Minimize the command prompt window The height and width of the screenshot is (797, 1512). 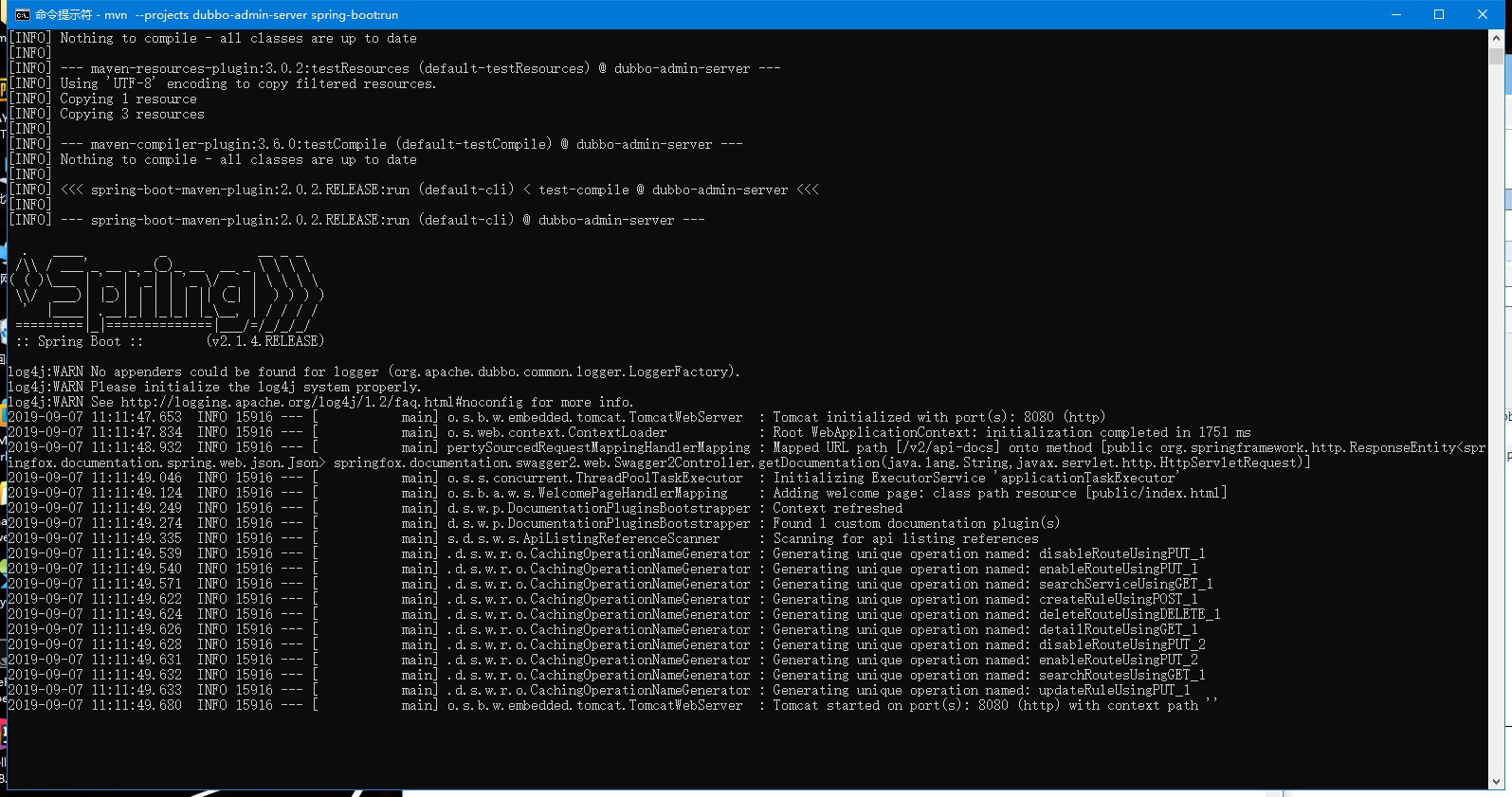[1395, 14]
